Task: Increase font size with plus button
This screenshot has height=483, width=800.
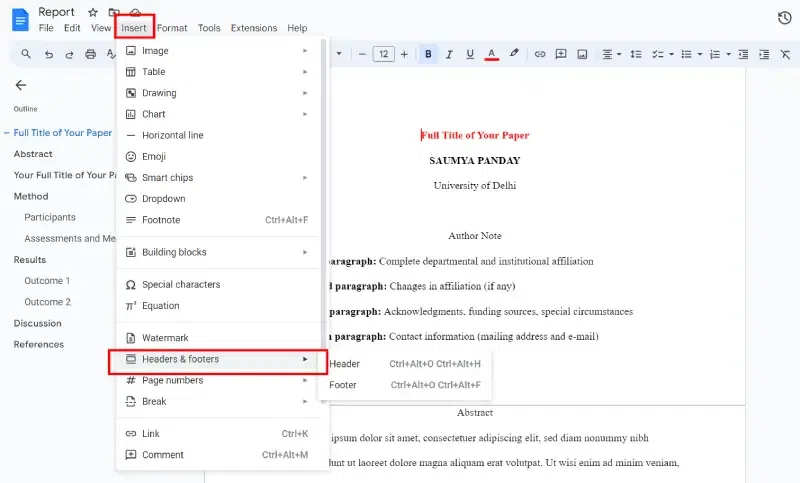Action: pyautogui.click(x=404, y=54)
